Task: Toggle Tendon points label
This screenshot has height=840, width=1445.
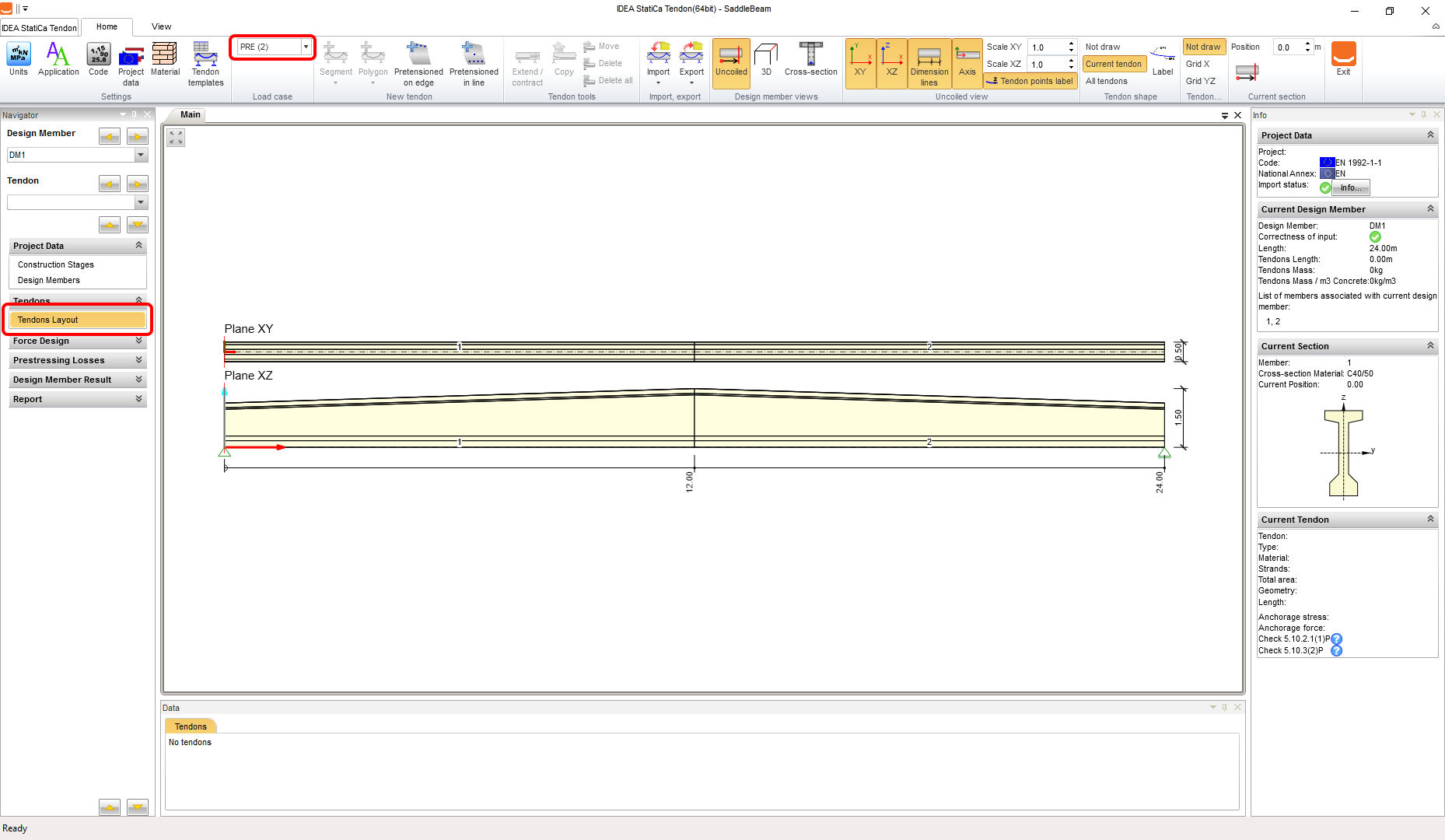Action: coord(1030,81)
